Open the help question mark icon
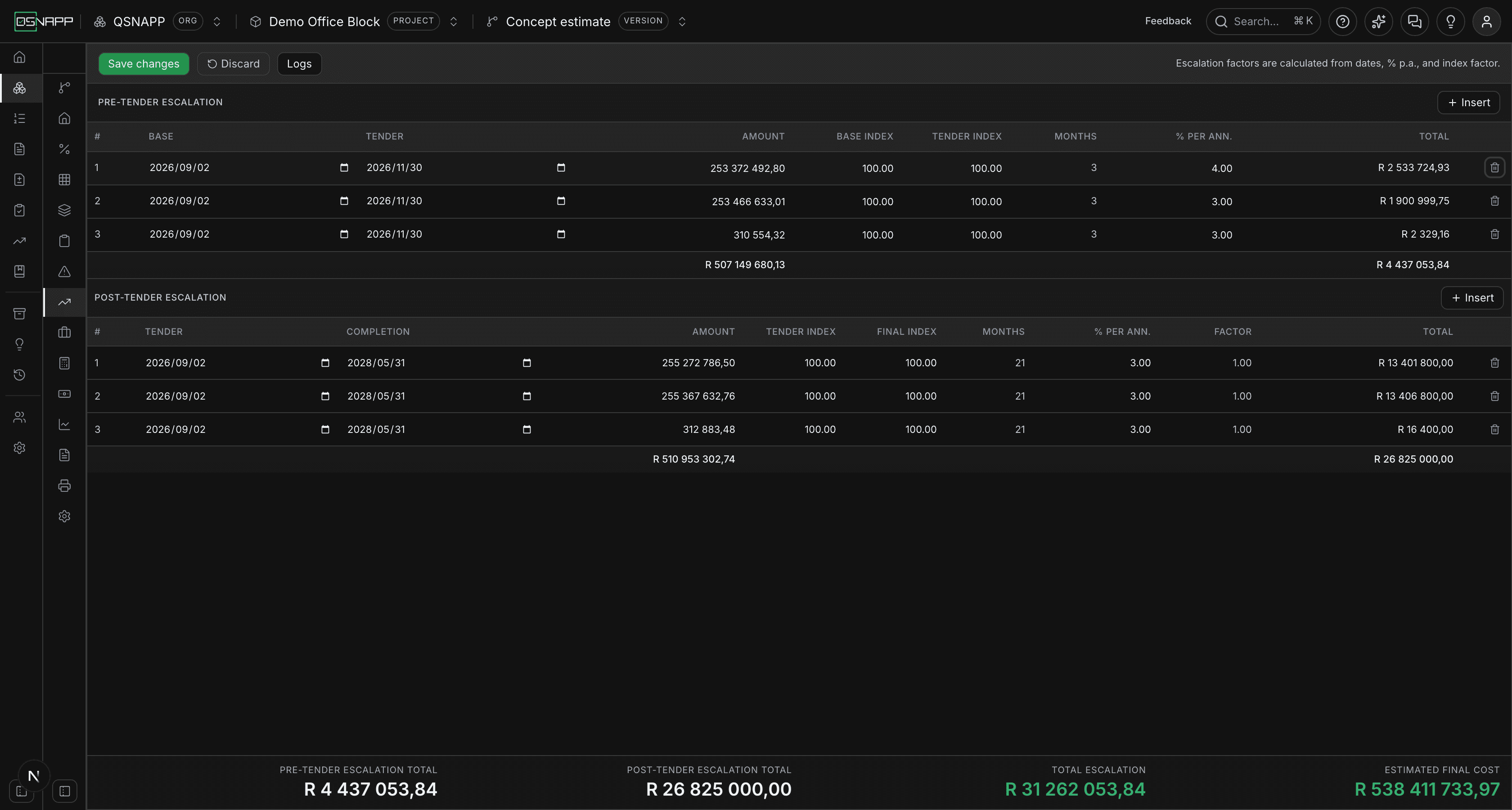This screenshot has height=810, width=1512. point(1342,22)
